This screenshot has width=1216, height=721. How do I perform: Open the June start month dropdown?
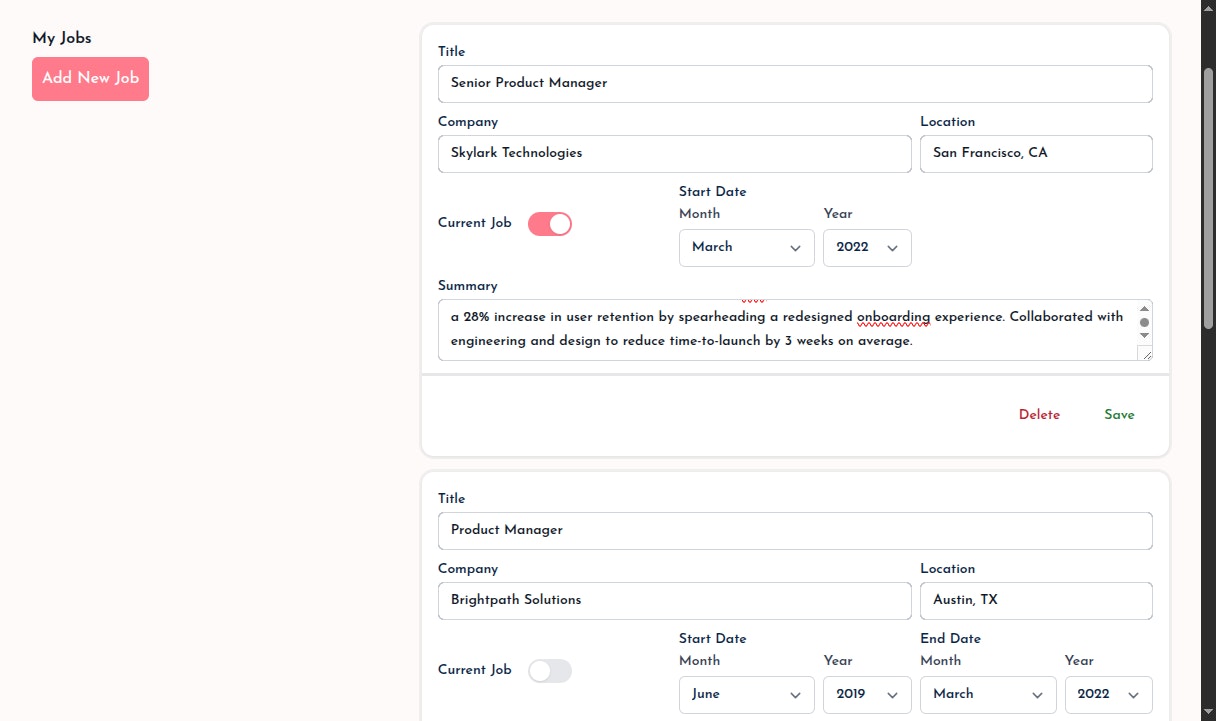point(746,695)
